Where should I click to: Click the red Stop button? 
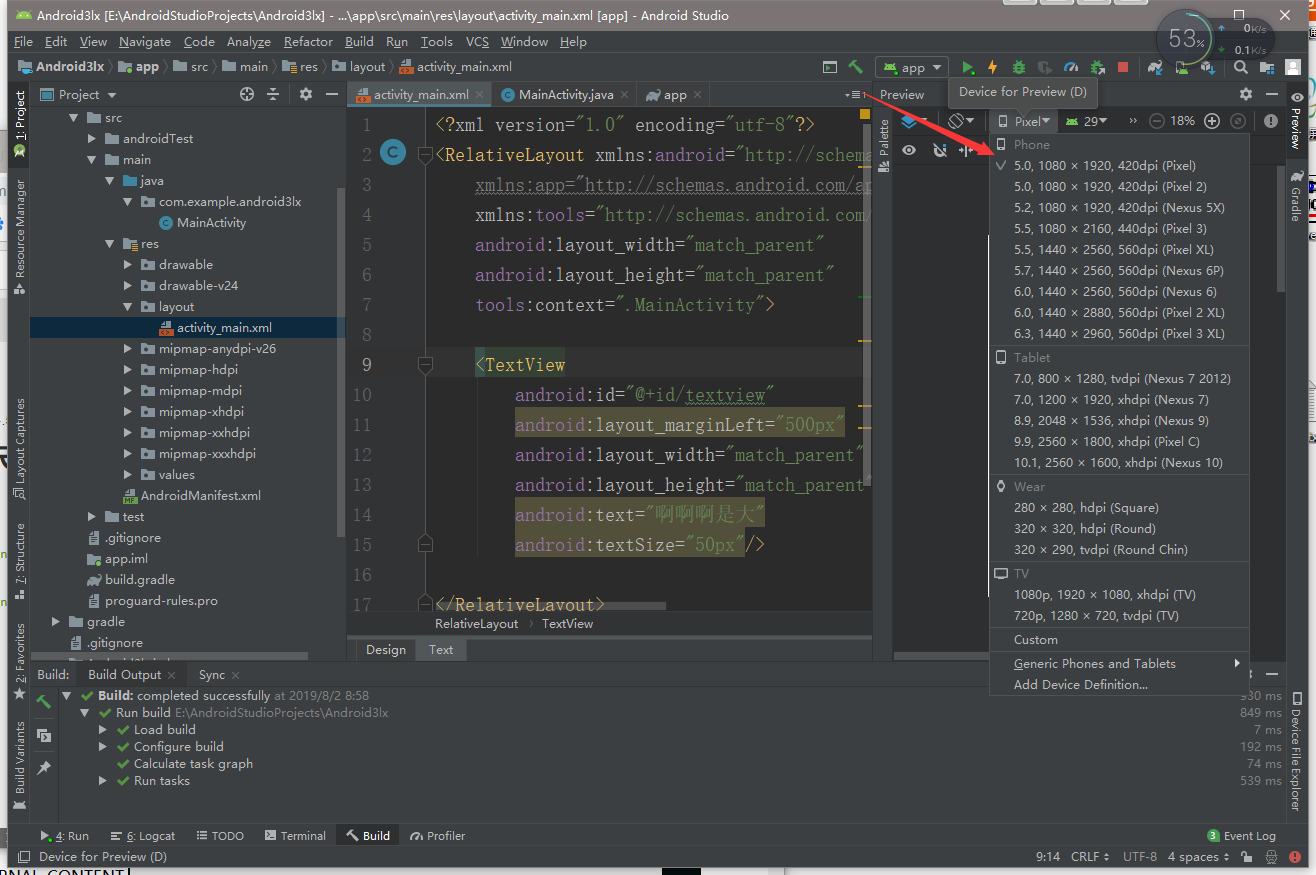click(x=1123, y=67)
